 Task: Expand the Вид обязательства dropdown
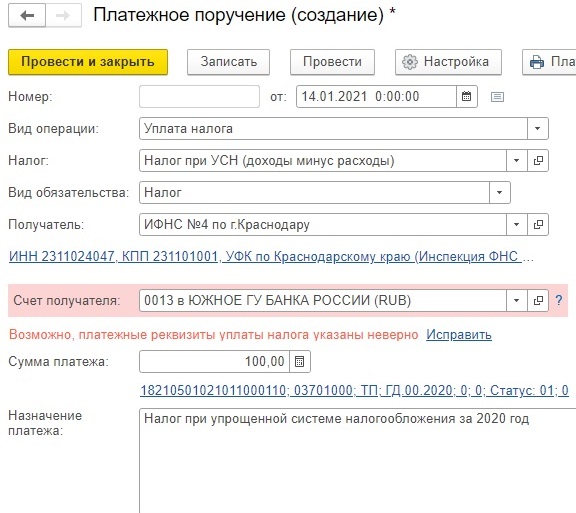pyautogui.click(x=500, y=193)
